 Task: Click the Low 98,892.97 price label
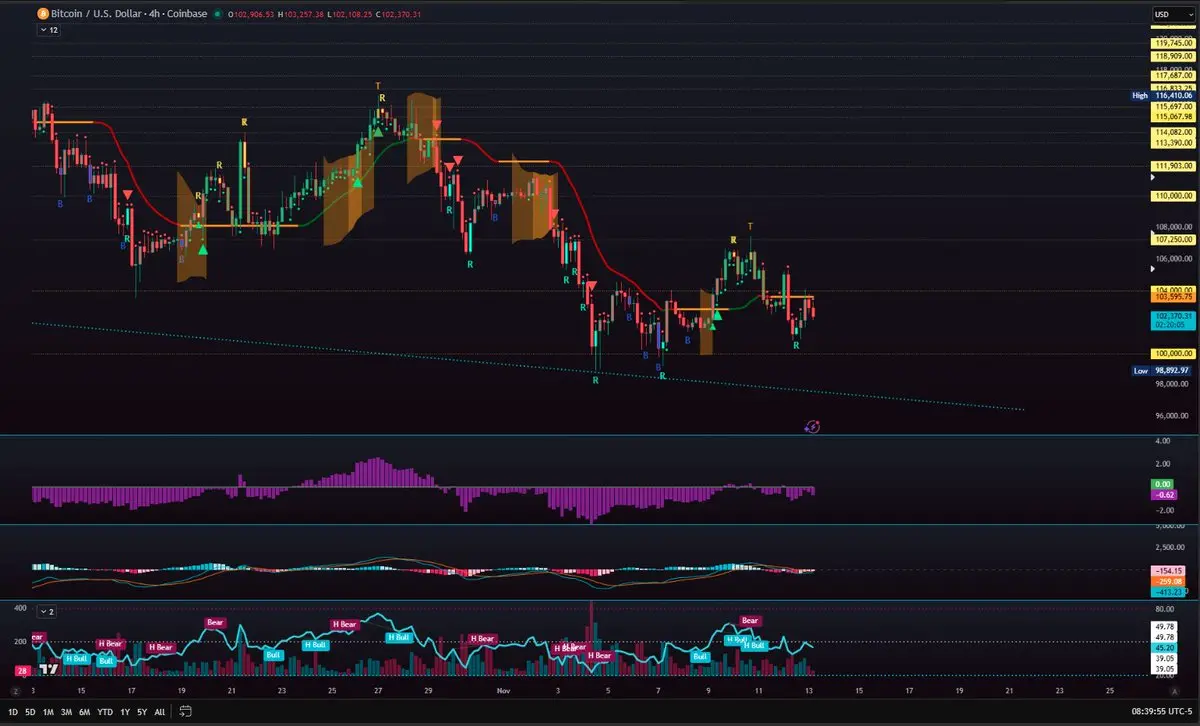(1162, 370)
